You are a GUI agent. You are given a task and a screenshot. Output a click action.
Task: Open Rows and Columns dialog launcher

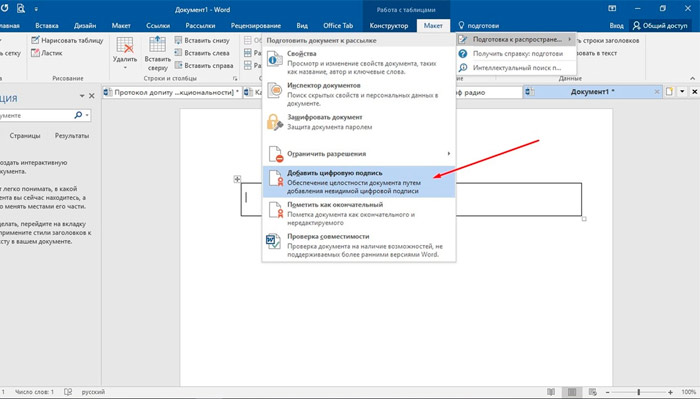pyautogui.click(x=235, y=79)
